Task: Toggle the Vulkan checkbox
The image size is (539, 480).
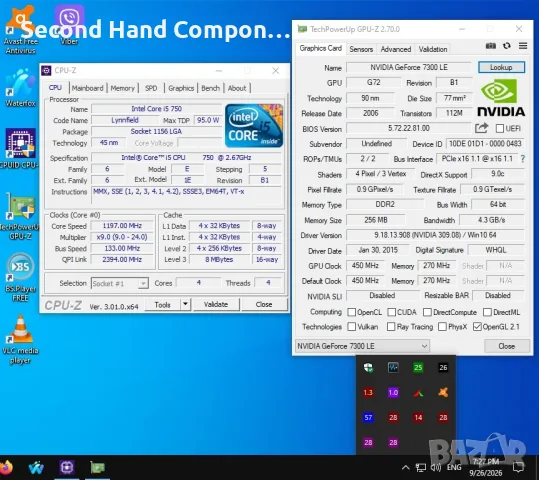Action: pos(351,327)
